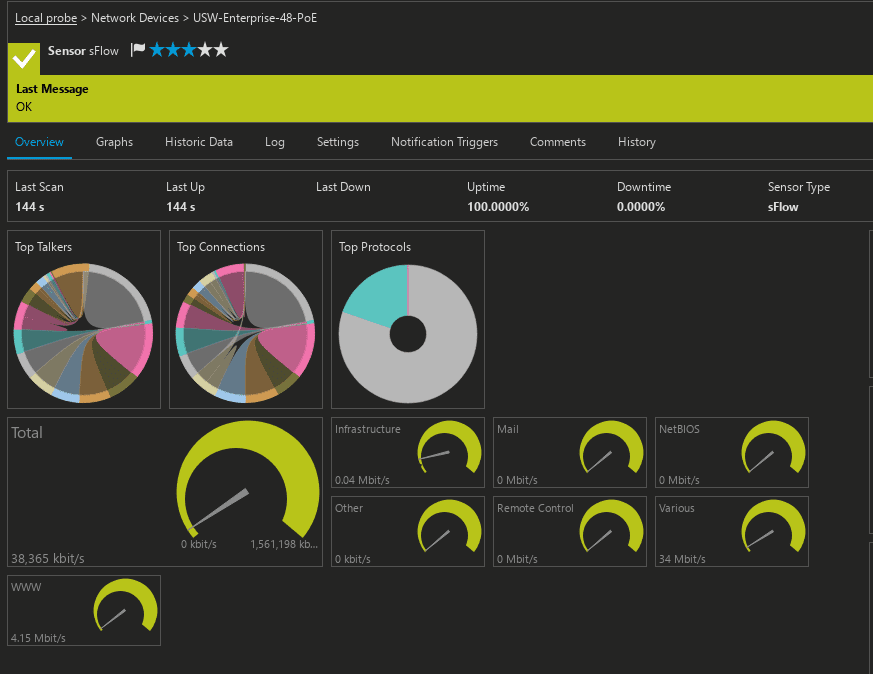Viewport: 873px width, 674px height.
Task: Open the Historic Data tab
Action: [x=198, y=142]
